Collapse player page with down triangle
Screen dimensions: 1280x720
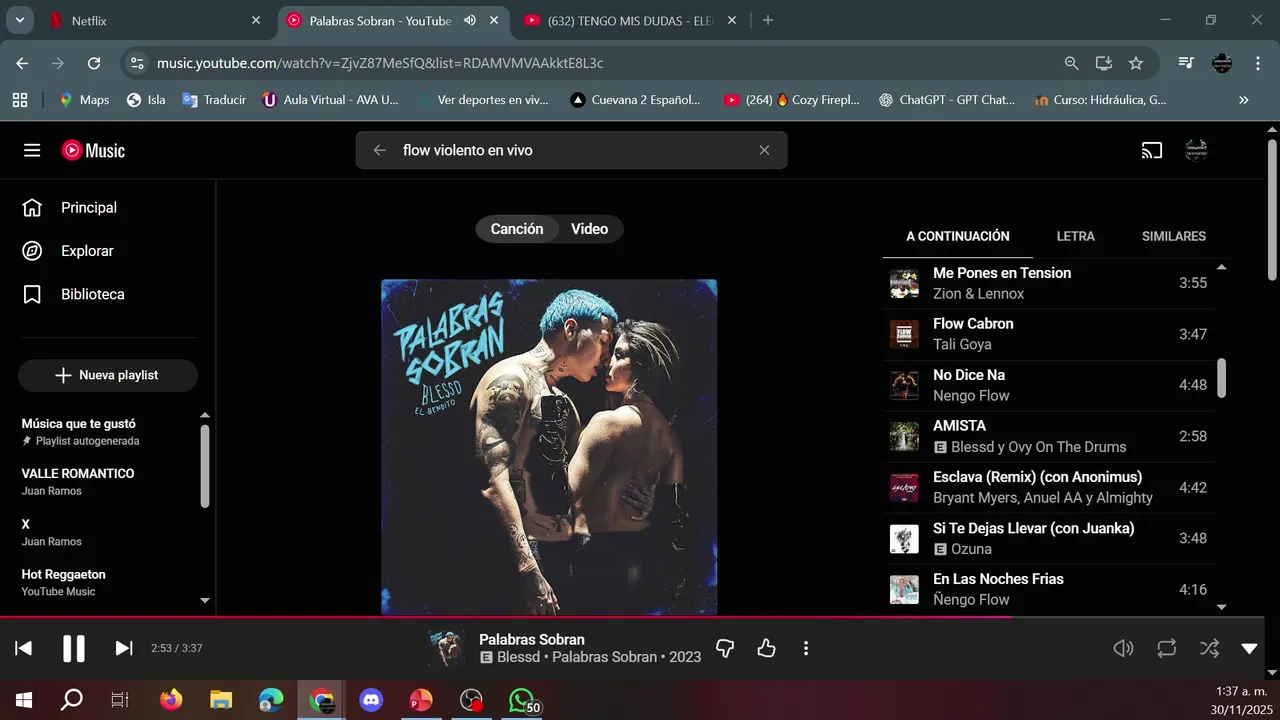pos(1249,648)
